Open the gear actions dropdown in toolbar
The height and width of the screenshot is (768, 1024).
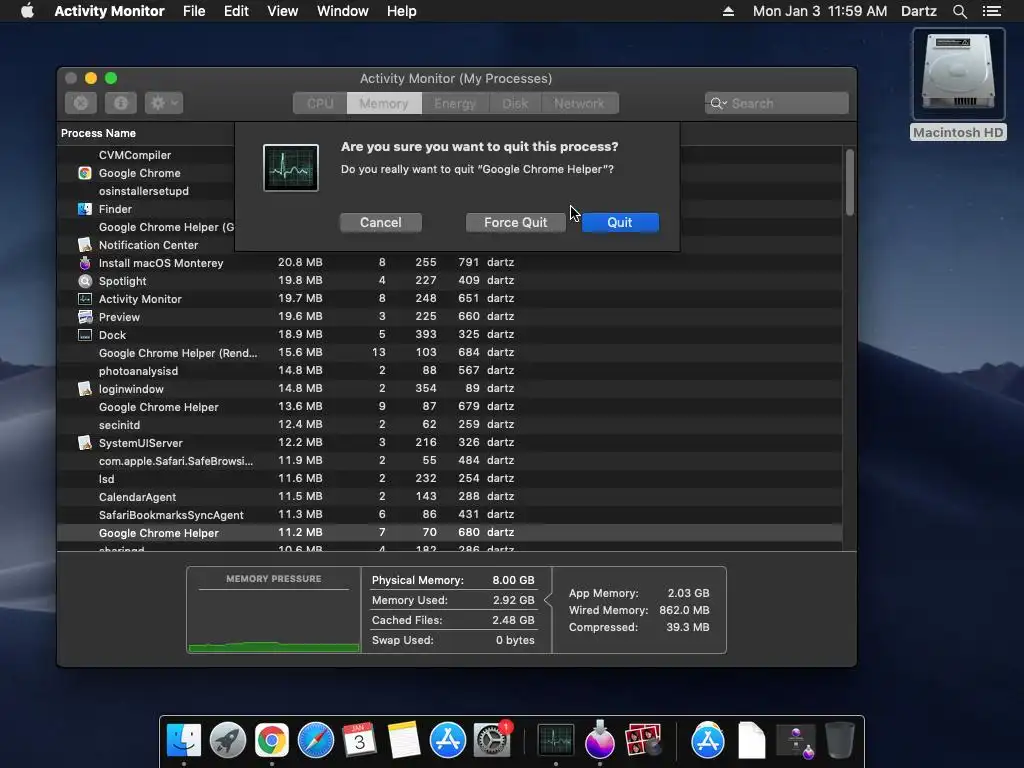coord(164,103)
